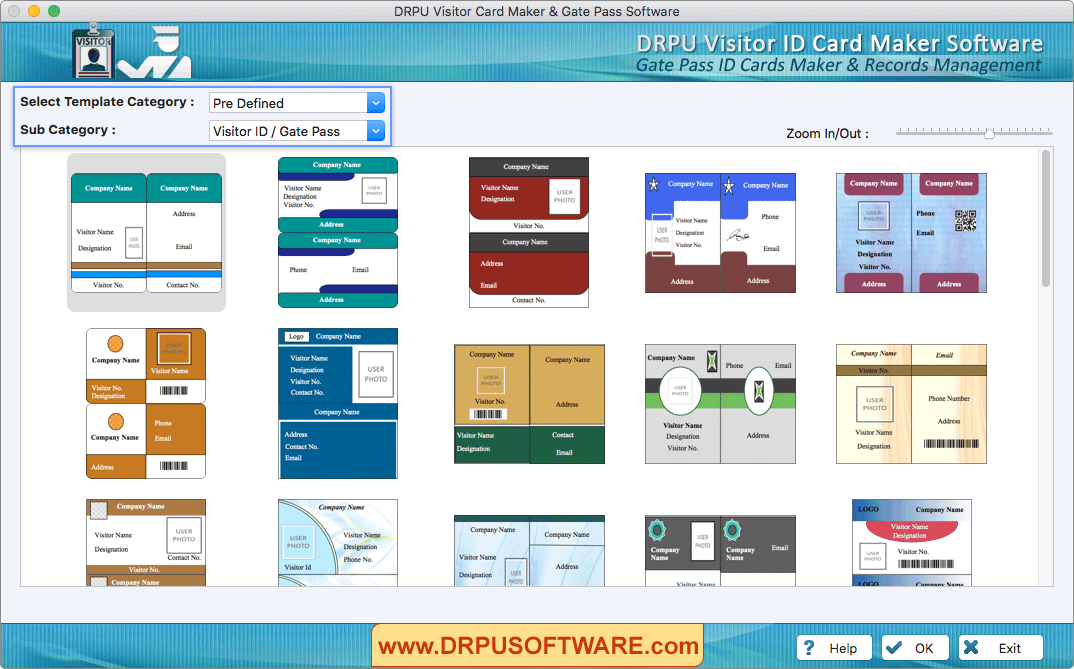The image size is (1074, 669).
Task: Open the www.DRPUSOFTWARE.com link
Action: pyautogui.click(x=538, y=645)
